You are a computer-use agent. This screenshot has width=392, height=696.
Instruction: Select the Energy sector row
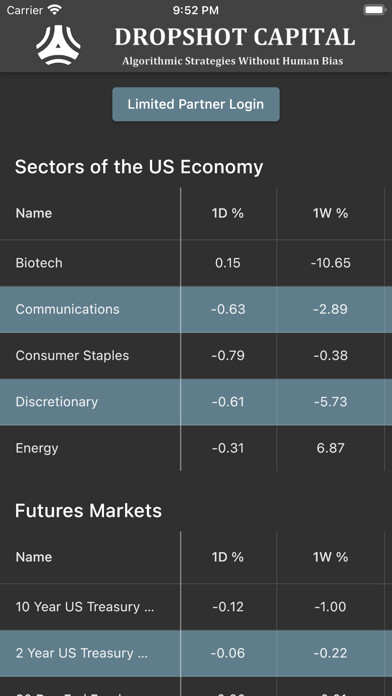(x=196, y=448)
